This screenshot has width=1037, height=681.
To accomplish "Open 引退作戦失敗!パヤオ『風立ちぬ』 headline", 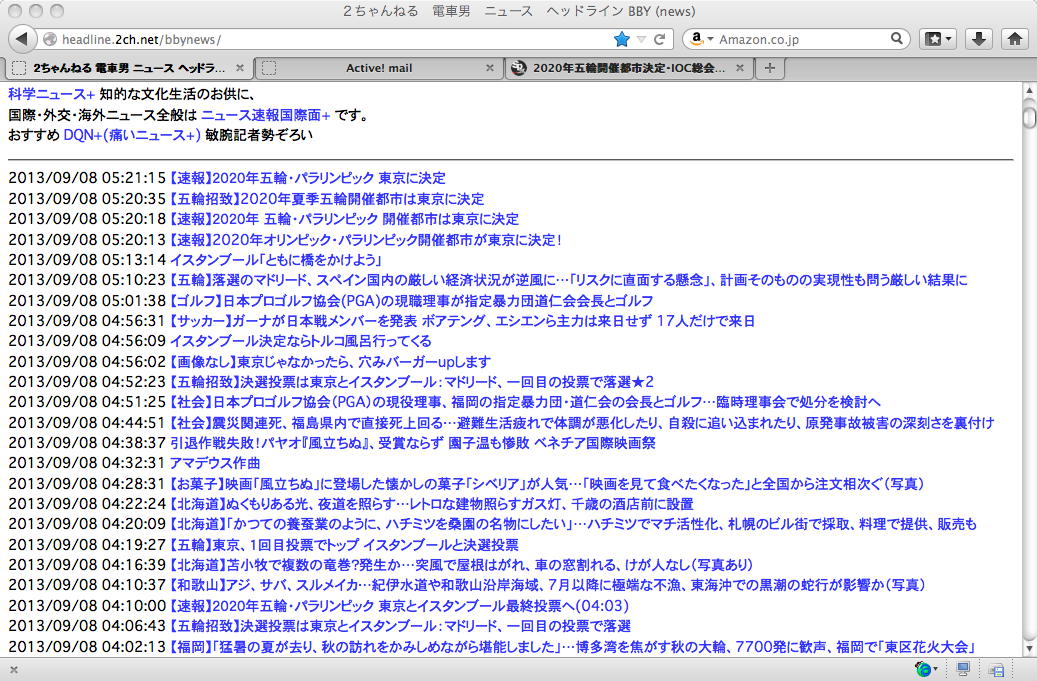I will (x=413, y=443).
